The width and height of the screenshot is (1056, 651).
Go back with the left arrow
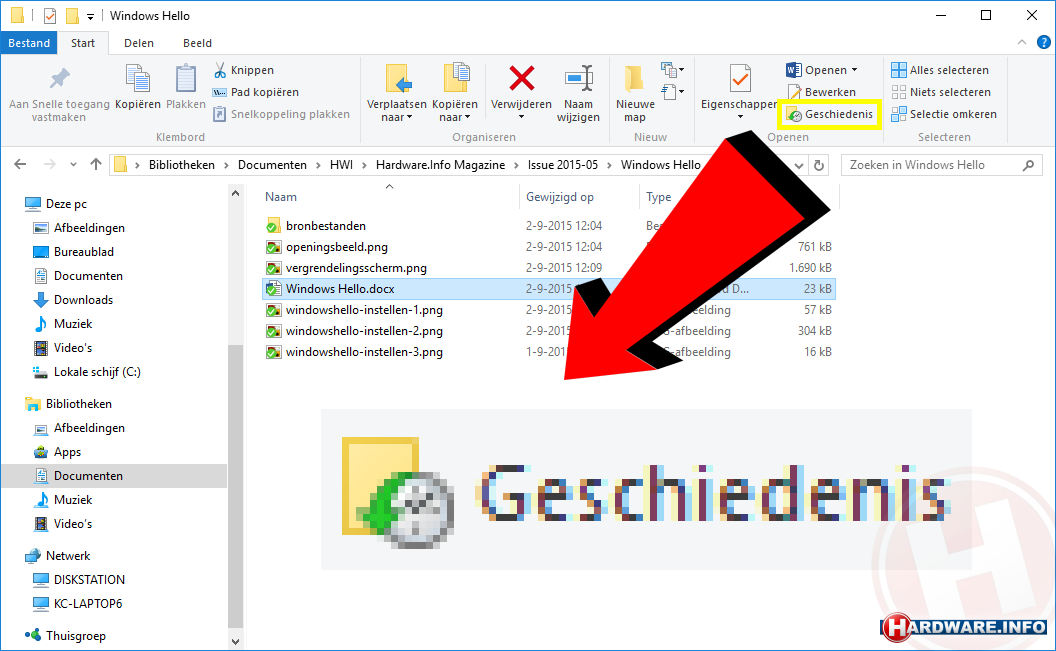pyautogui.click(x=20, y=164)
